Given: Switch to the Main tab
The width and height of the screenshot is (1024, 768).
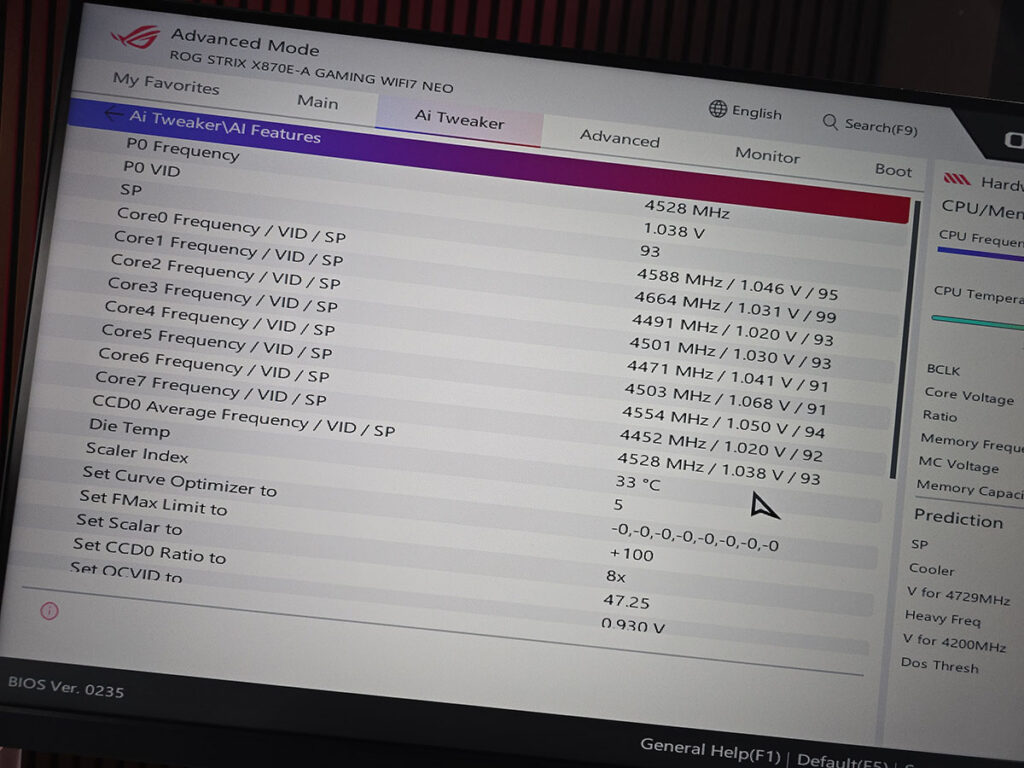Looking at the screenshot, I should pyautogui.click(x=318, y=101).
